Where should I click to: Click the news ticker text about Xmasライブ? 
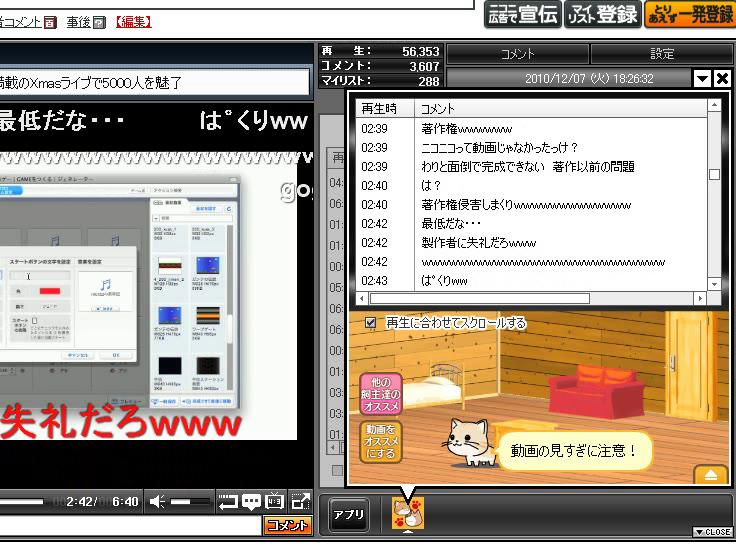coord(91,83)
